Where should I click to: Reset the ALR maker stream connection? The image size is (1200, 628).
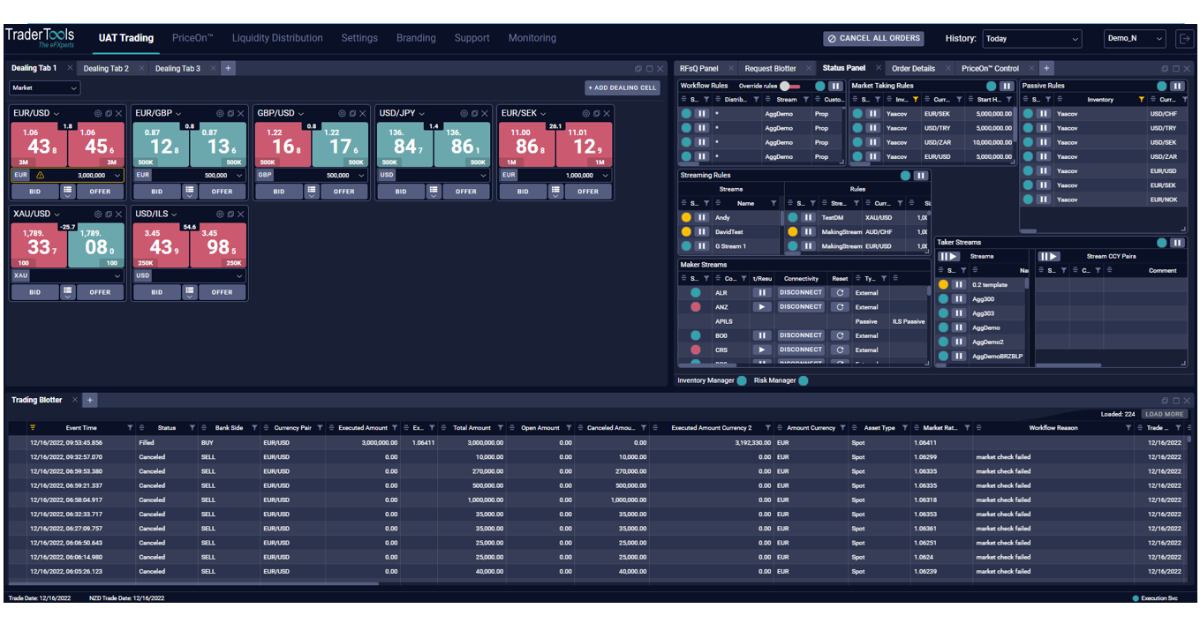click(840, 293)
